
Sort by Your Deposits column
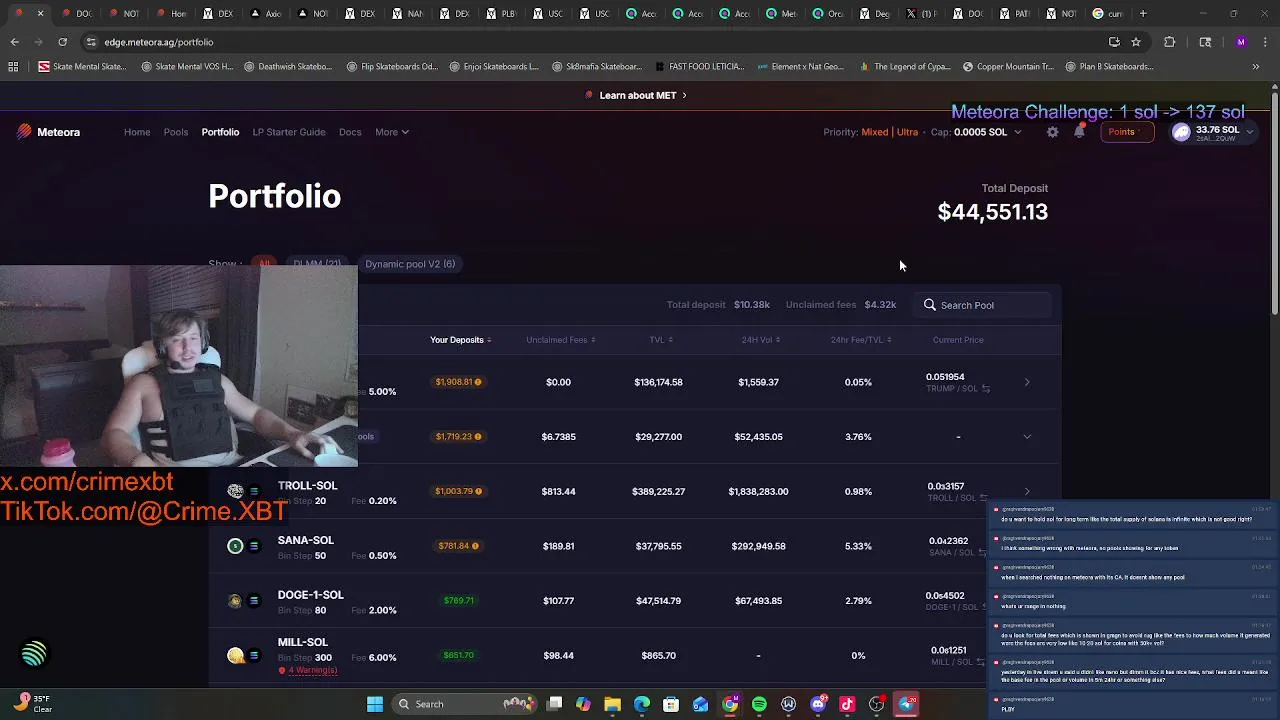click(x=460, y=340)
